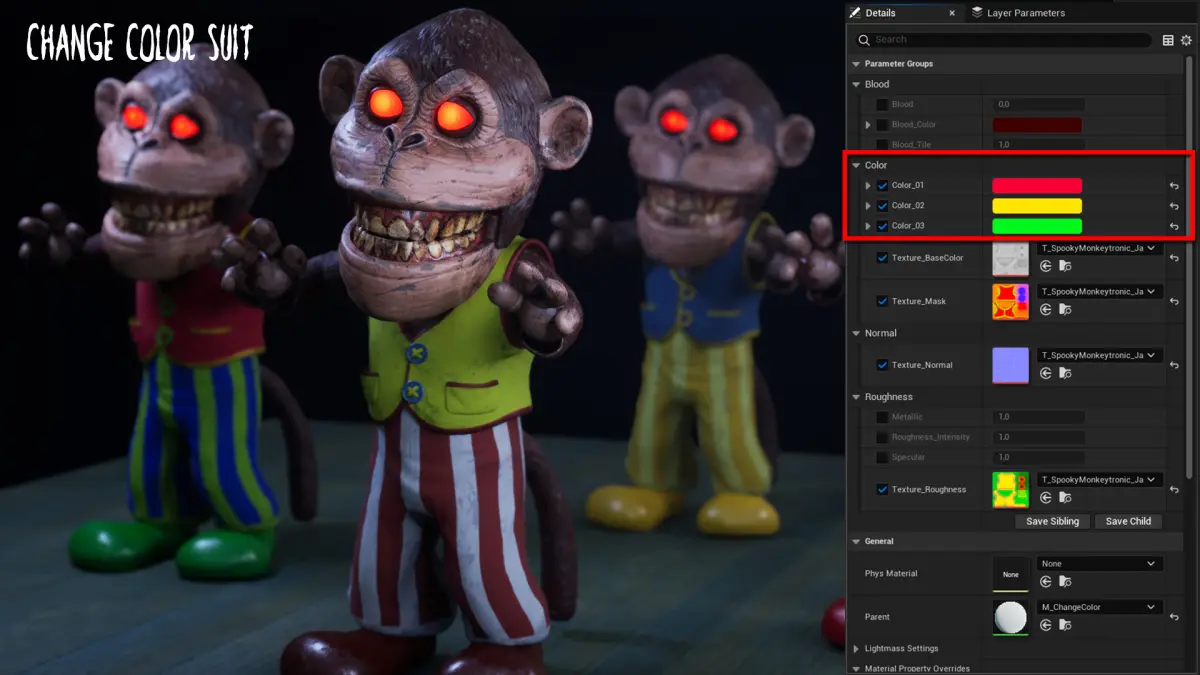Open the property matrix table view icon

1168,40
